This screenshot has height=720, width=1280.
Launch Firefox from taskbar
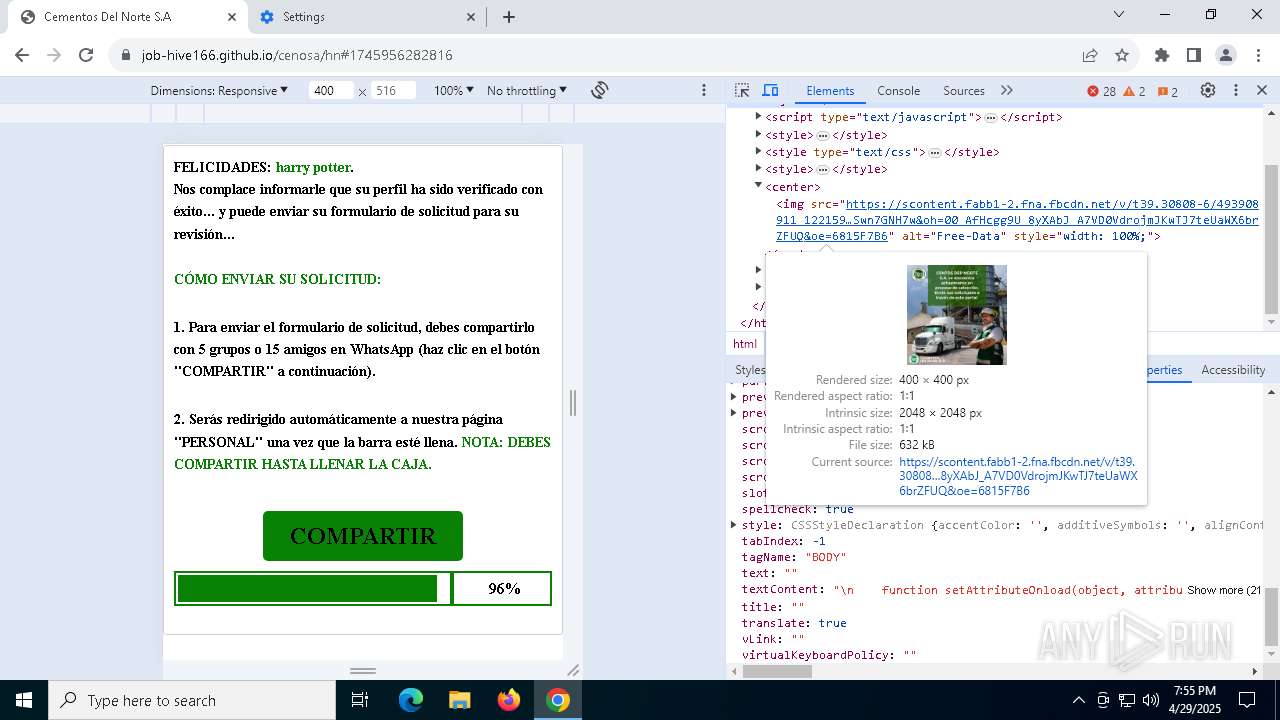point(508,700)
